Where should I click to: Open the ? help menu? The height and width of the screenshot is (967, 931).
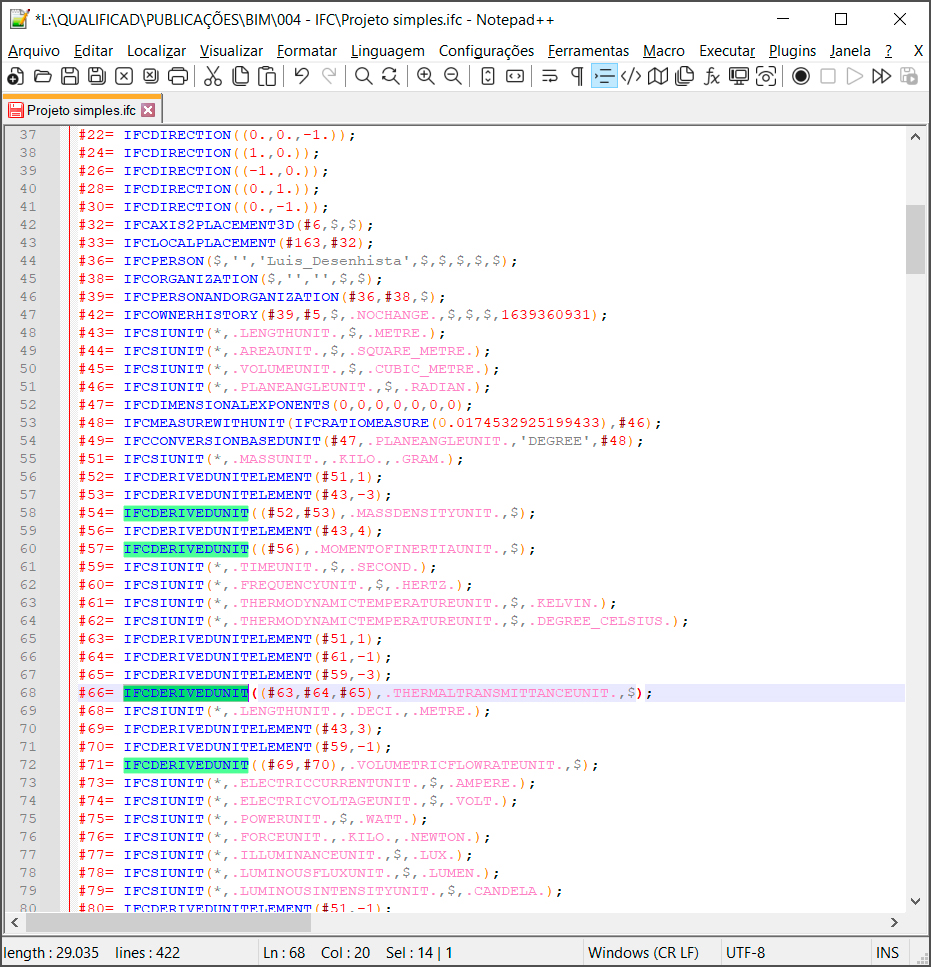[x=888, y=51]
